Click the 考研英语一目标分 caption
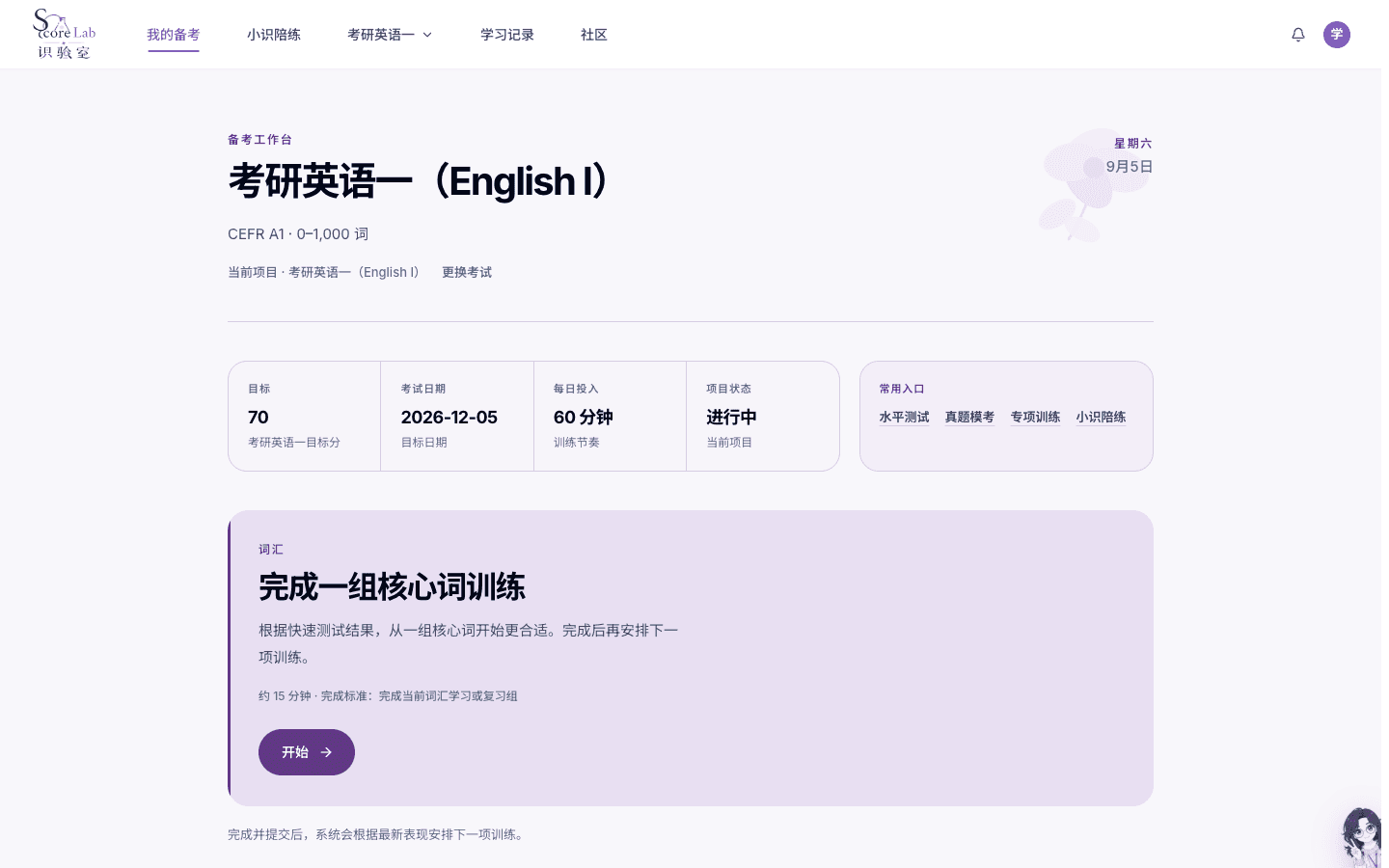This screenshot has width=1389, height=868. pyautogui.click(x=294, y=442)
